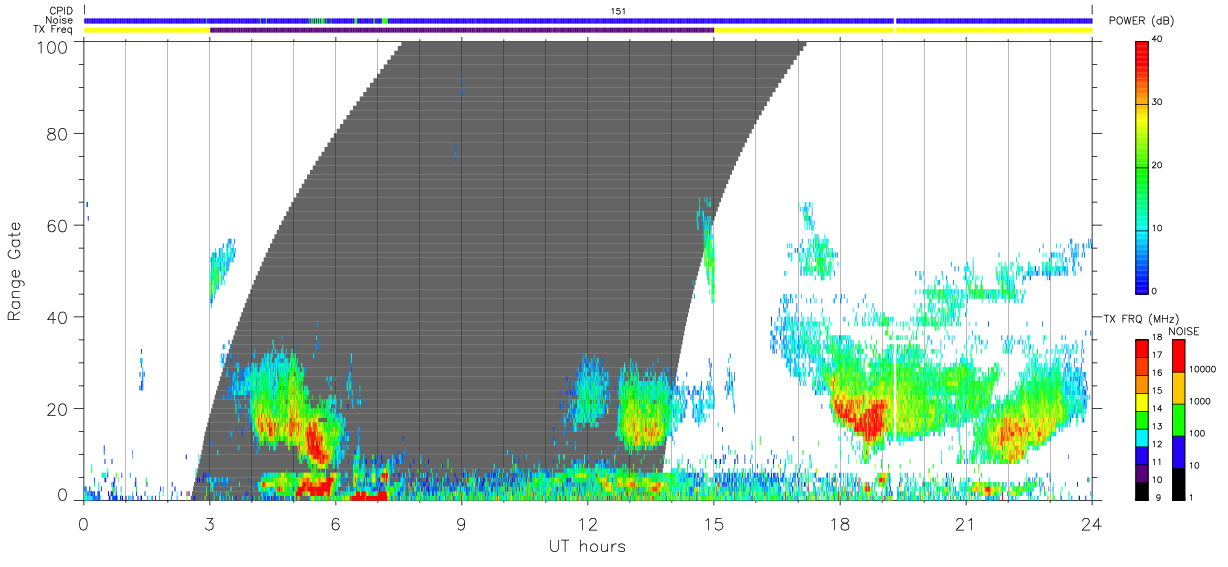Click the blue Noise strip above the plot
Image resolution: width=1228 pixels, height=567 pixels.
[588, 20]
